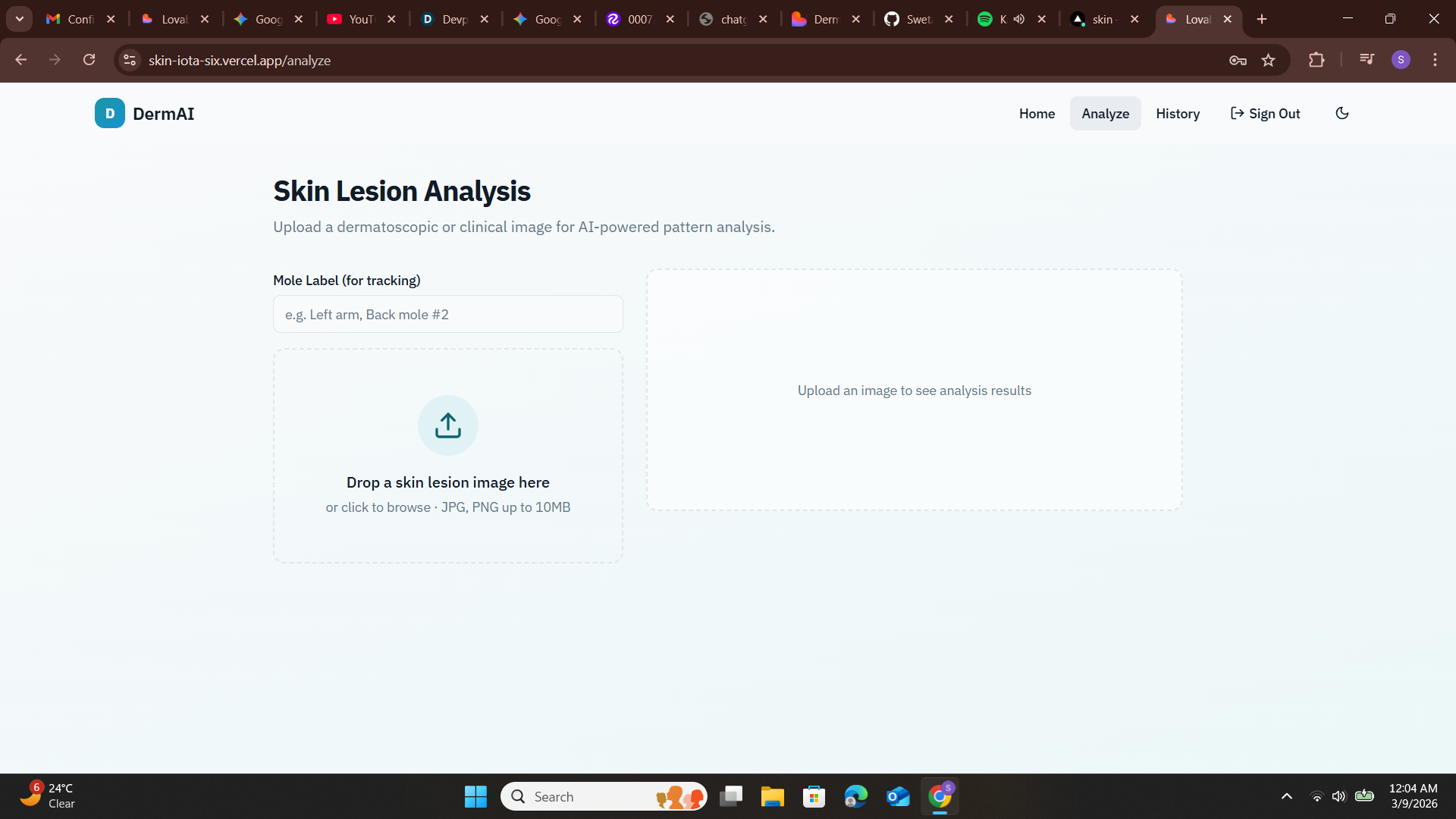Click the Mole Label input field

click(447, 315)
